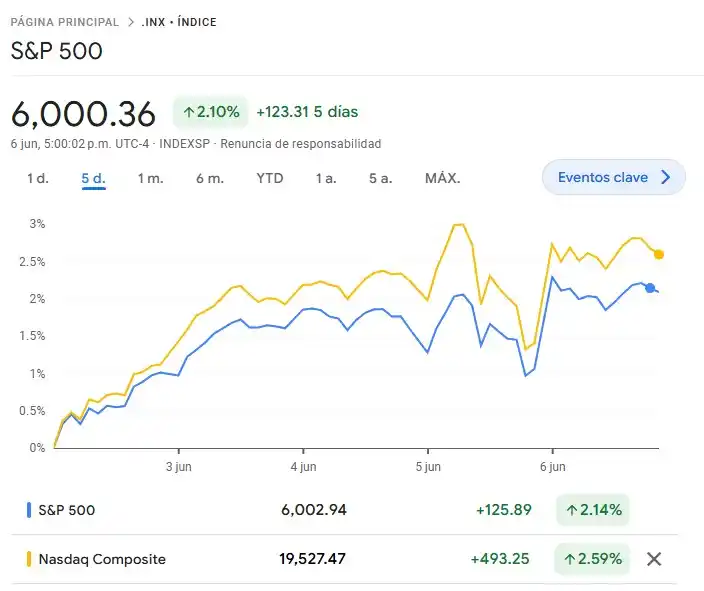This screenshot has height=591, width=704.
Task: Click the up arrow in Nasdaq 2.59% badge
Action: tap(569, 559)
